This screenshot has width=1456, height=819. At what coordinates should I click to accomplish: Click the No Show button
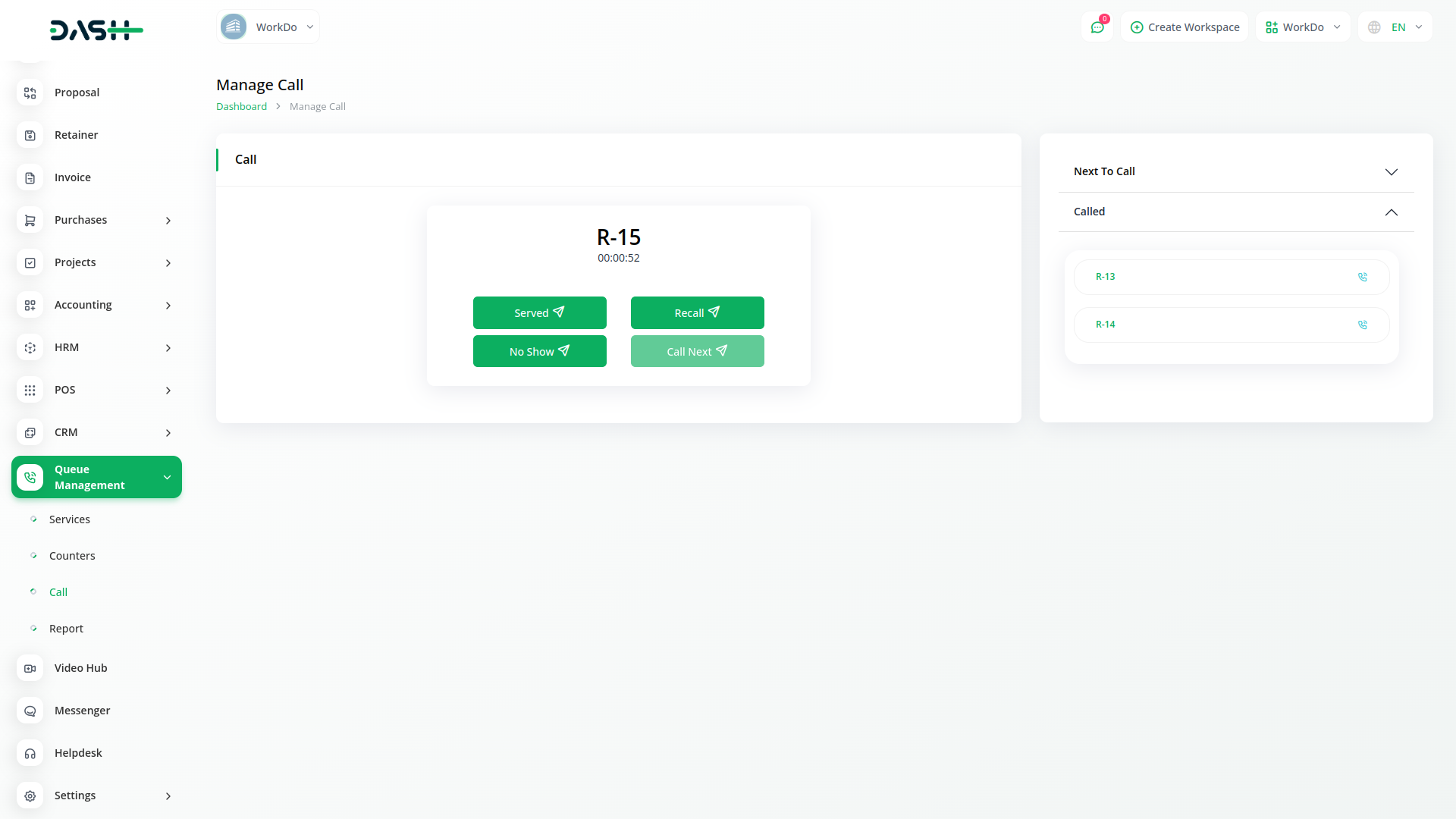click(x=539, y=351)
